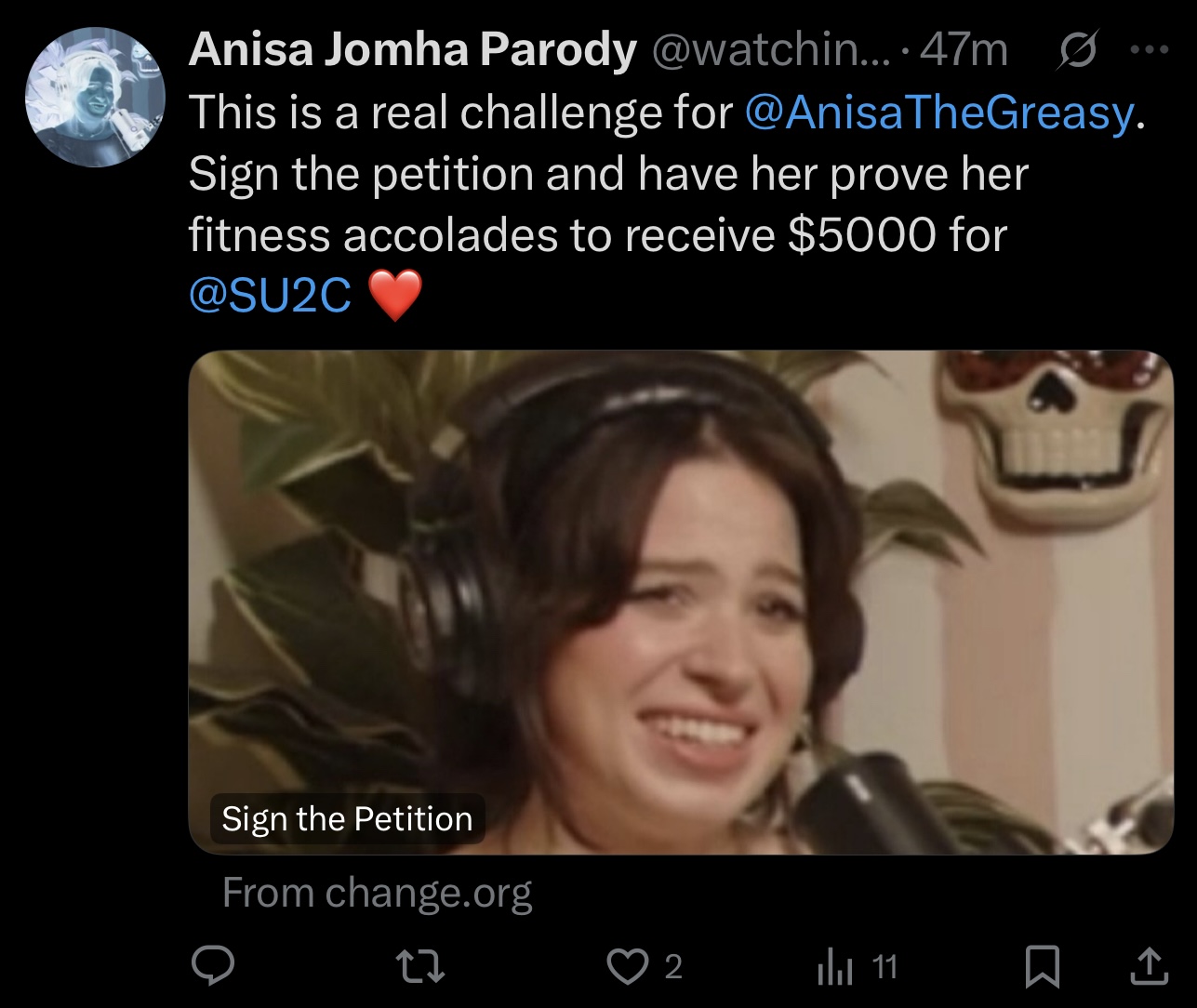Like the tweet with heart icon
The width and height of the screenshot is (1197, 1008).
[x=628, y=966]
